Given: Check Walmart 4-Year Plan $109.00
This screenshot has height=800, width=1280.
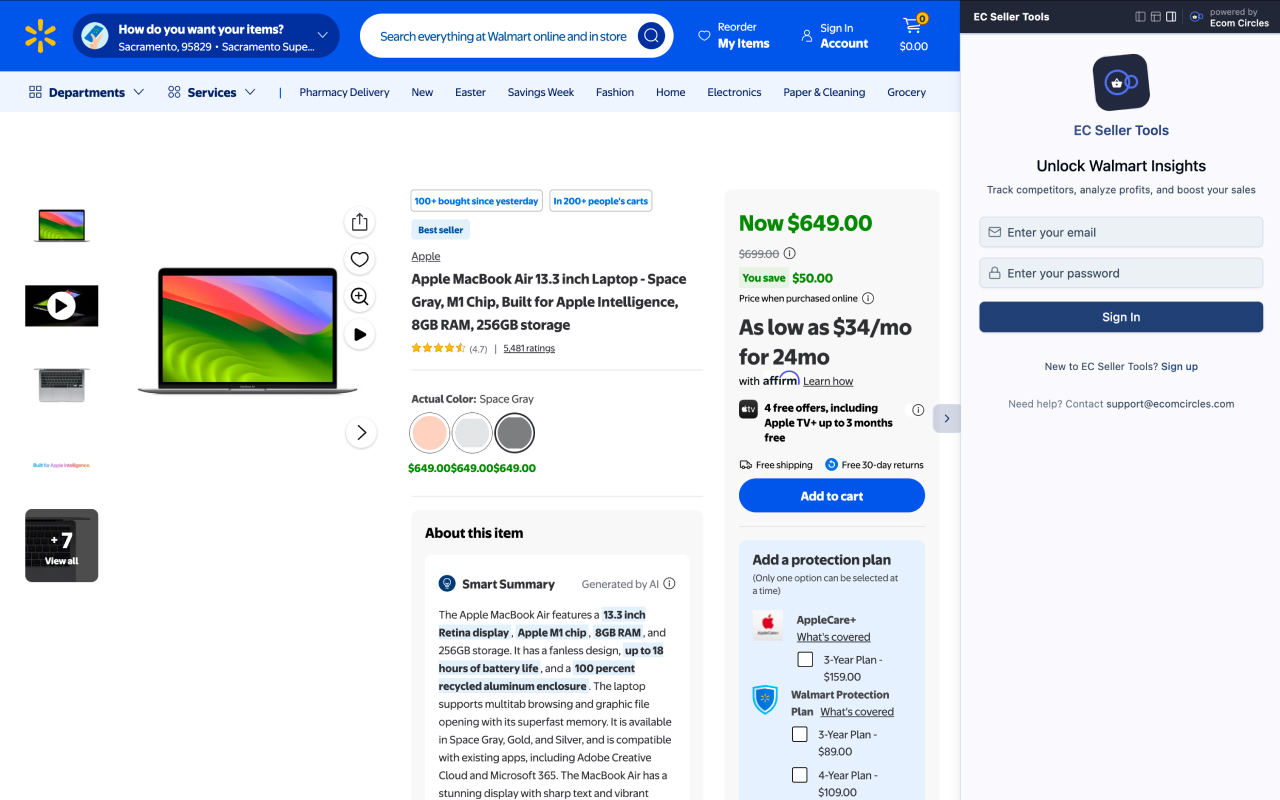Looking at the screenshot, I should point(799,775).
